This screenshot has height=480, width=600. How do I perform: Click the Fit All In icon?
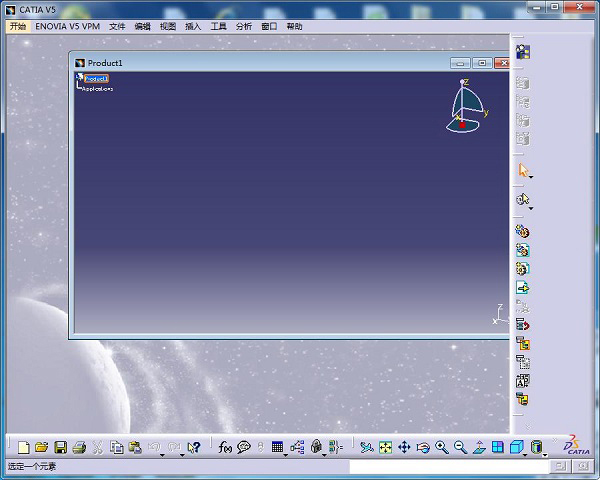pos(385,447)
